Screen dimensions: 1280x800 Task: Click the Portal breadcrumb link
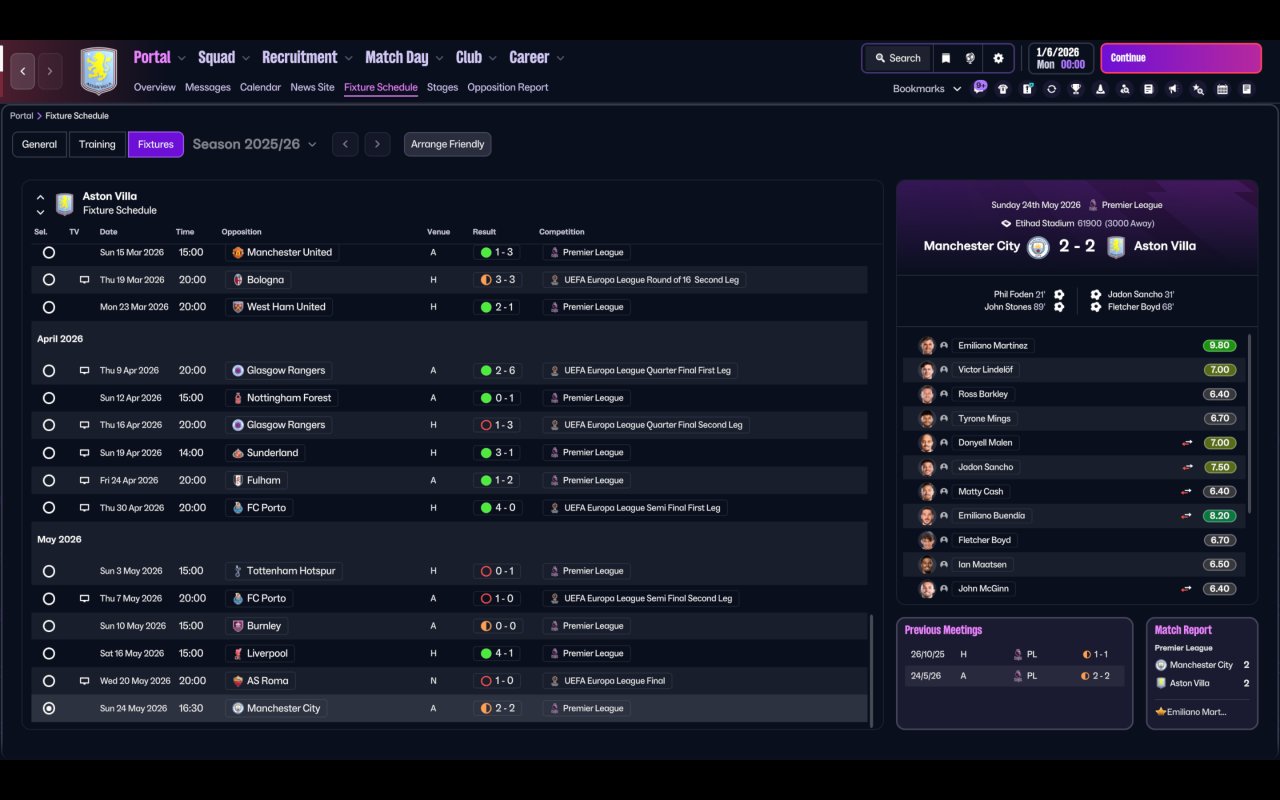(22, 116)
